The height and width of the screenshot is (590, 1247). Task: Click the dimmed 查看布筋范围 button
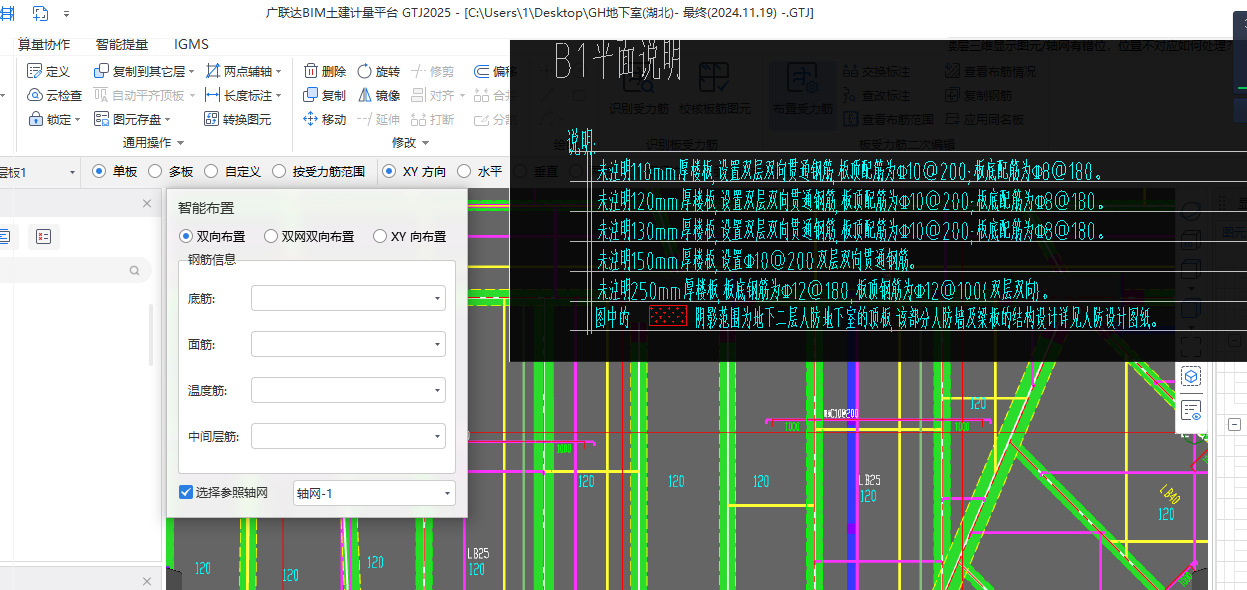[x=889, y=119]
